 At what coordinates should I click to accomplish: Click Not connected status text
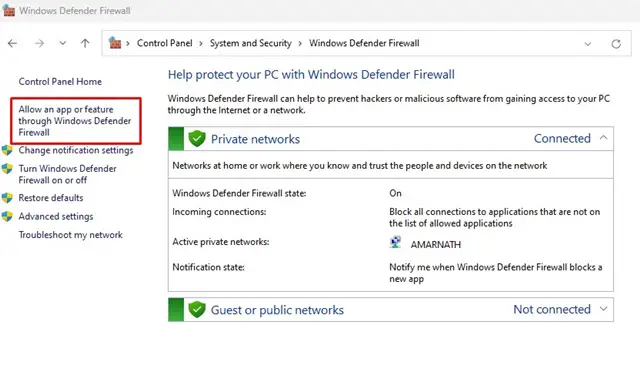coord(552,309)
